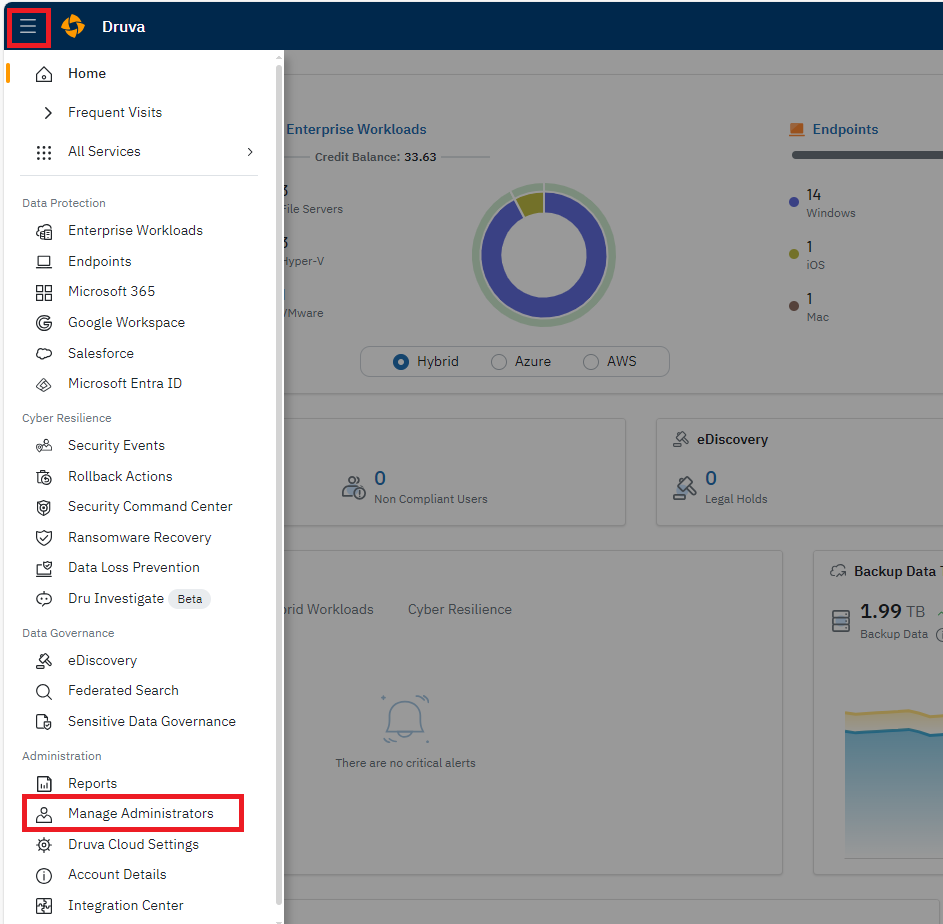943x924 pixels.
Task: Click the Mac brown legend dot
Action: pos(794,306)
